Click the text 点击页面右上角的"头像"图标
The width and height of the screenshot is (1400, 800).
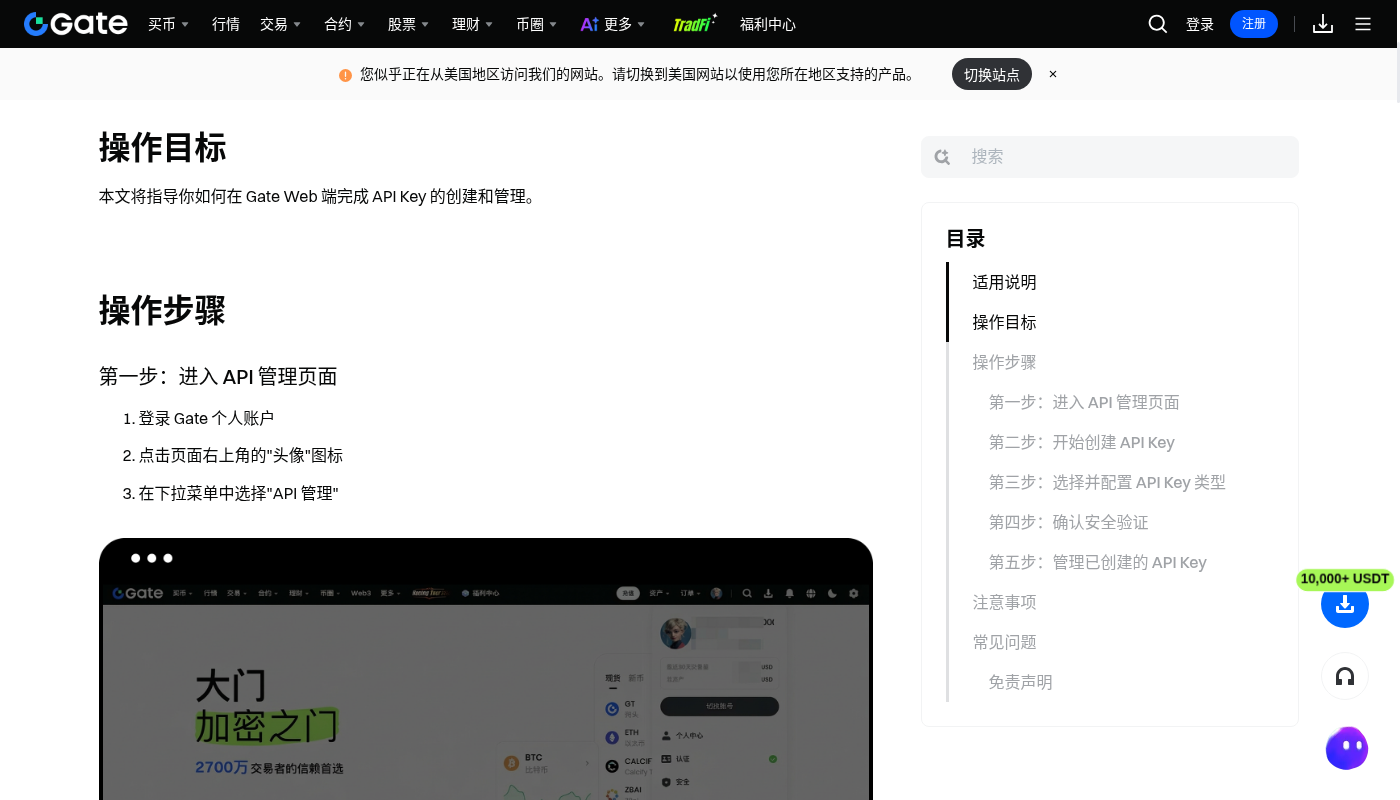(x=241, y=455)
